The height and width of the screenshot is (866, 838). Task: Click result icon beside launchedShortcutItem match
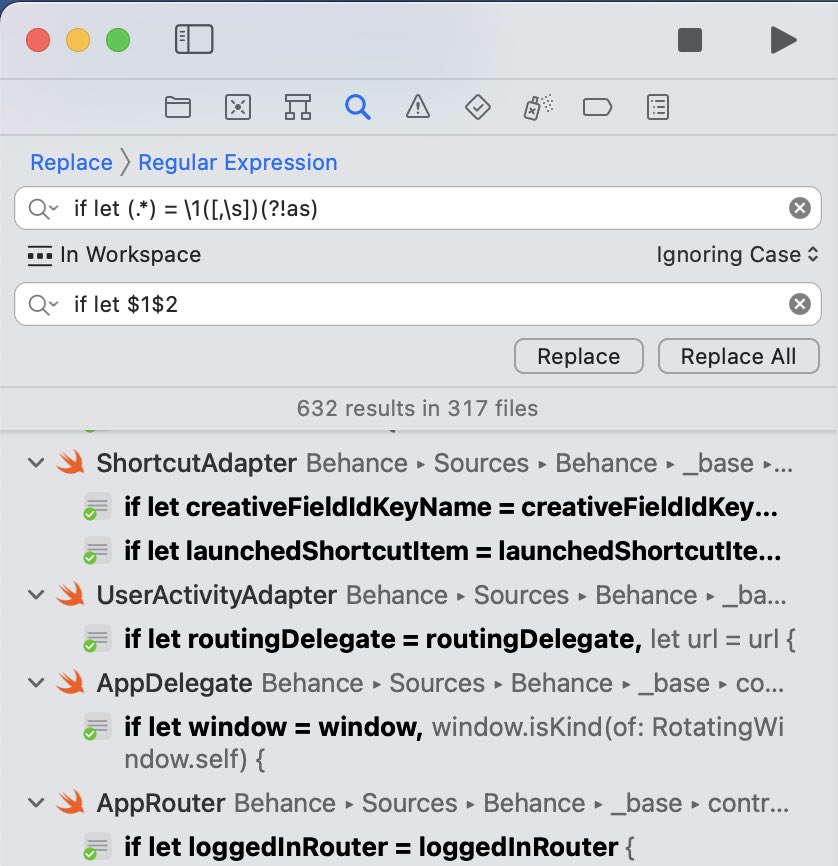coord(97,551)
